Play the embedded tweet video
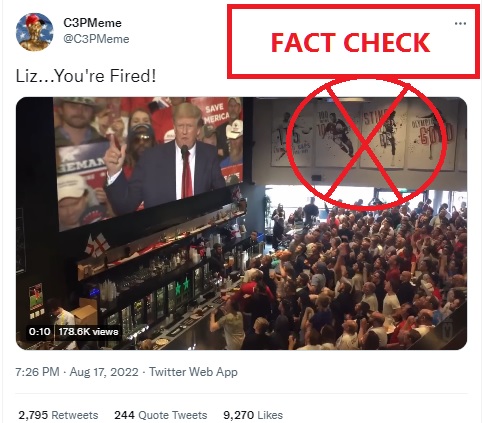The width and height of the screenshot is (483, 423). (241, 223)
